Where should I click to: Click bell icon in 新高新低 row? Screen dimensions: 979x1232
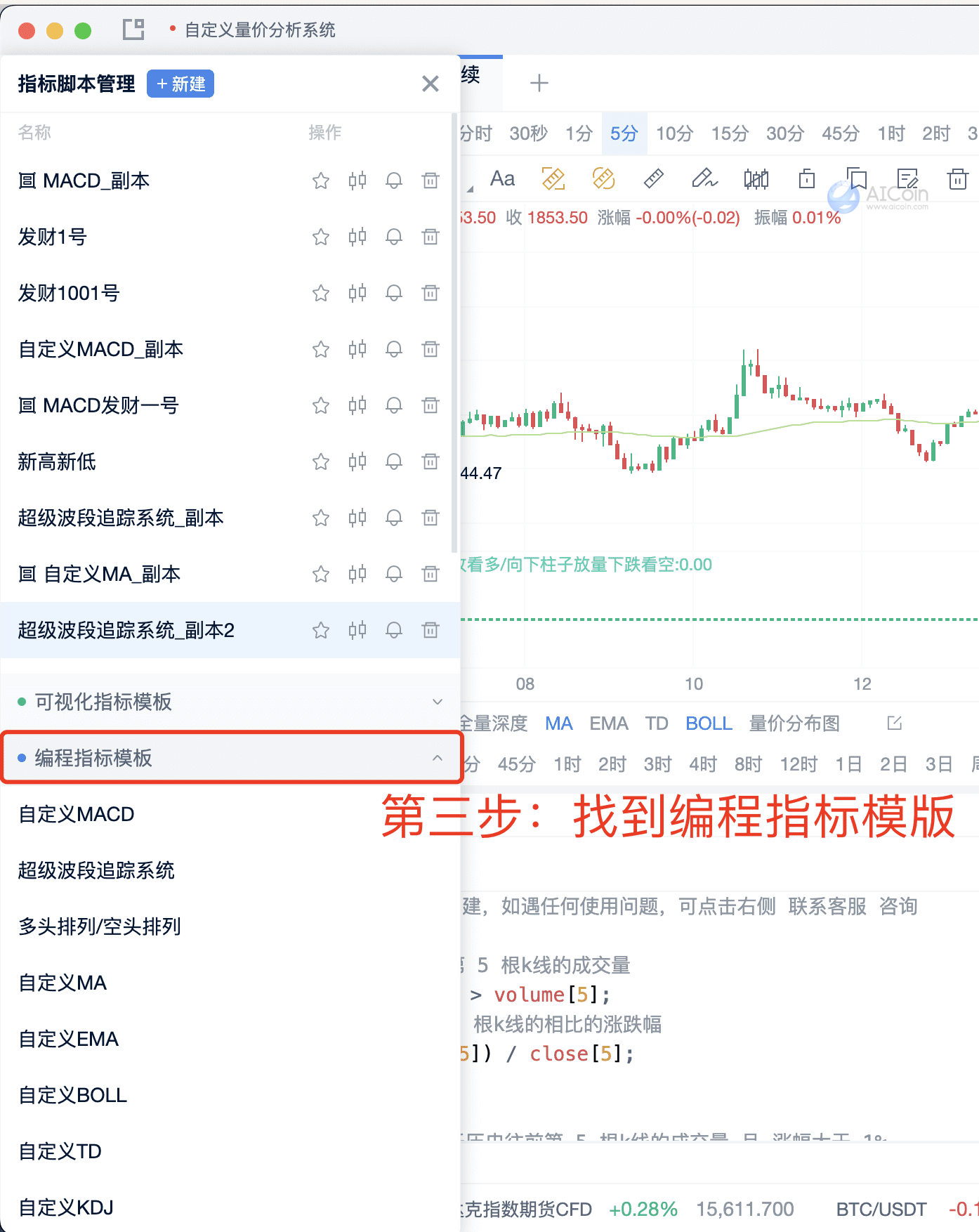click(394, 461)
